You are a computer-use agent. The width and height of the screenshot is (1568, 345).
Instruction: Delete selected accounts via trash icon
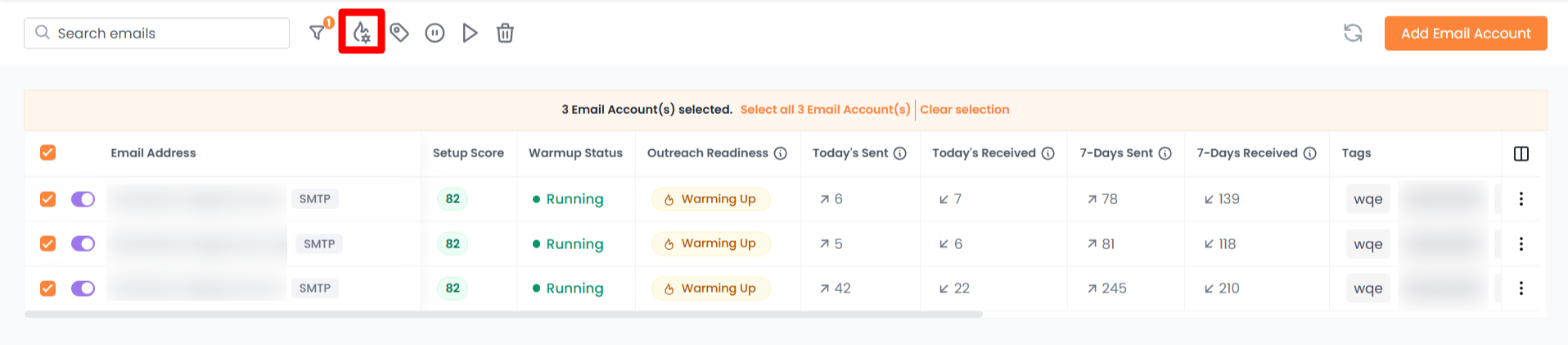506,33
